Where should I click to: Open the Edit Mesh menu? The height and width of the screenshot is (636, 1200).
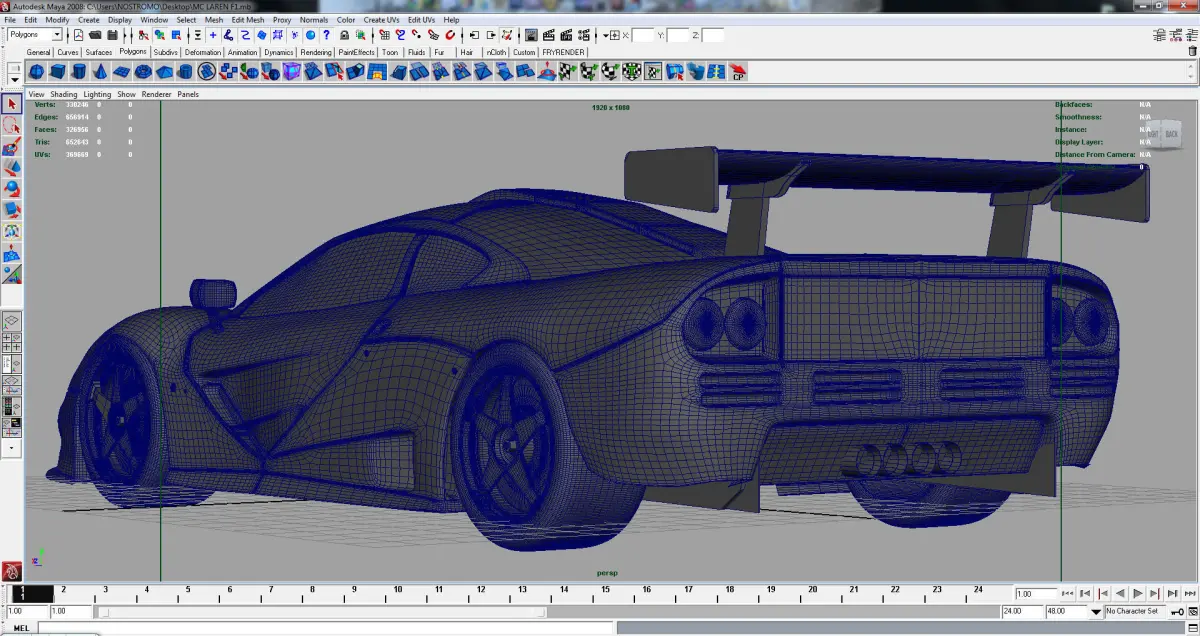pyautogui.click(x=248, y=19)
